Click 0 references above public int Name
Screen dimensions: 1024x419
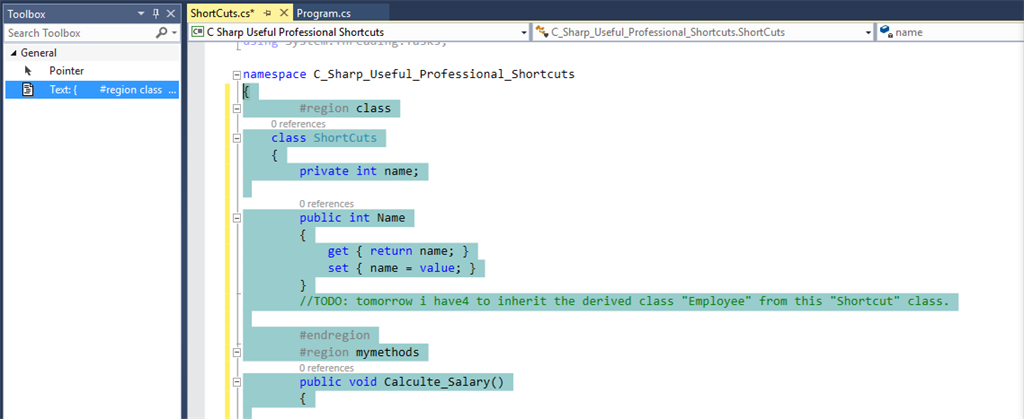click(327, 204)
